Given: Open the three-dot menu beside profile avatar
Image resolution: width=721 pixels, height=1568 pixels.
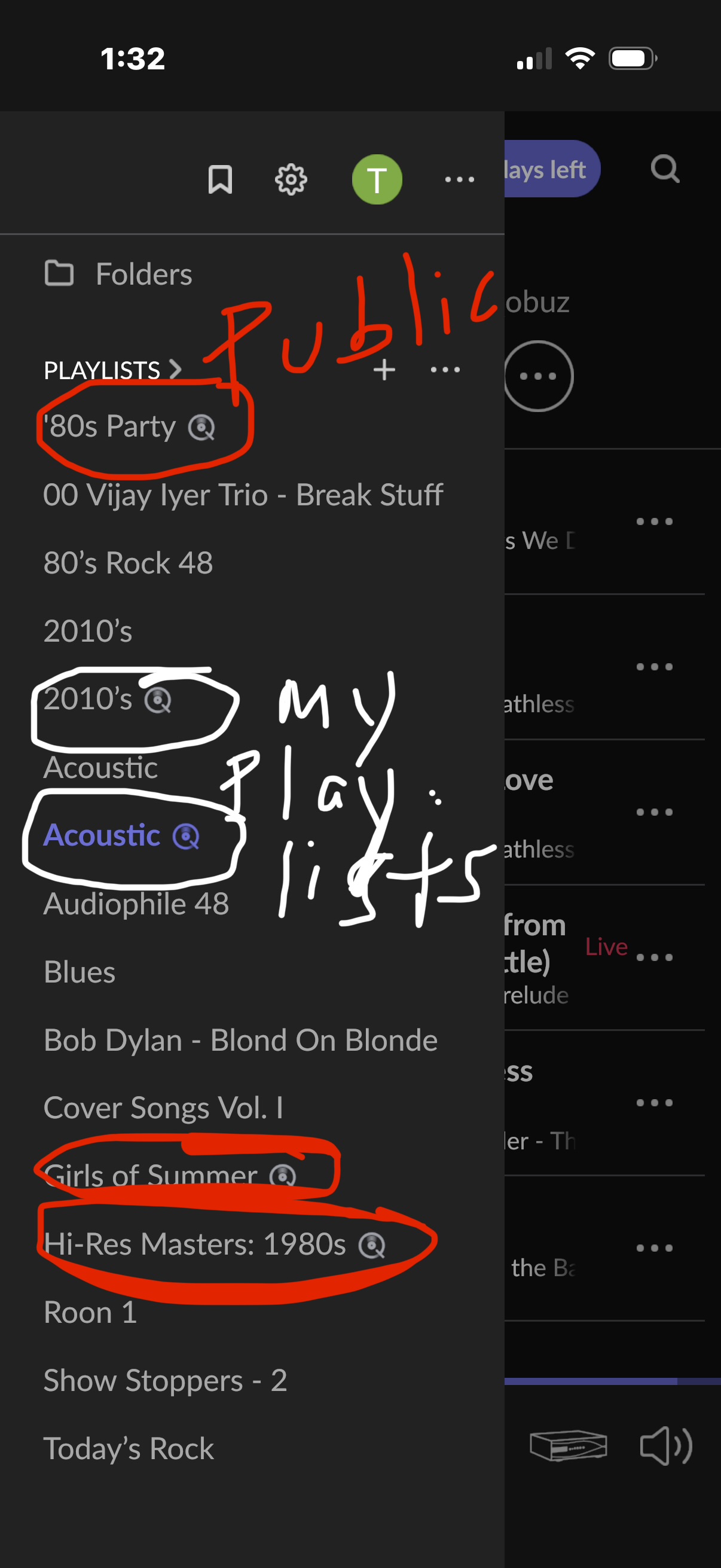Looking at the screenshot, I should [459, 179].
